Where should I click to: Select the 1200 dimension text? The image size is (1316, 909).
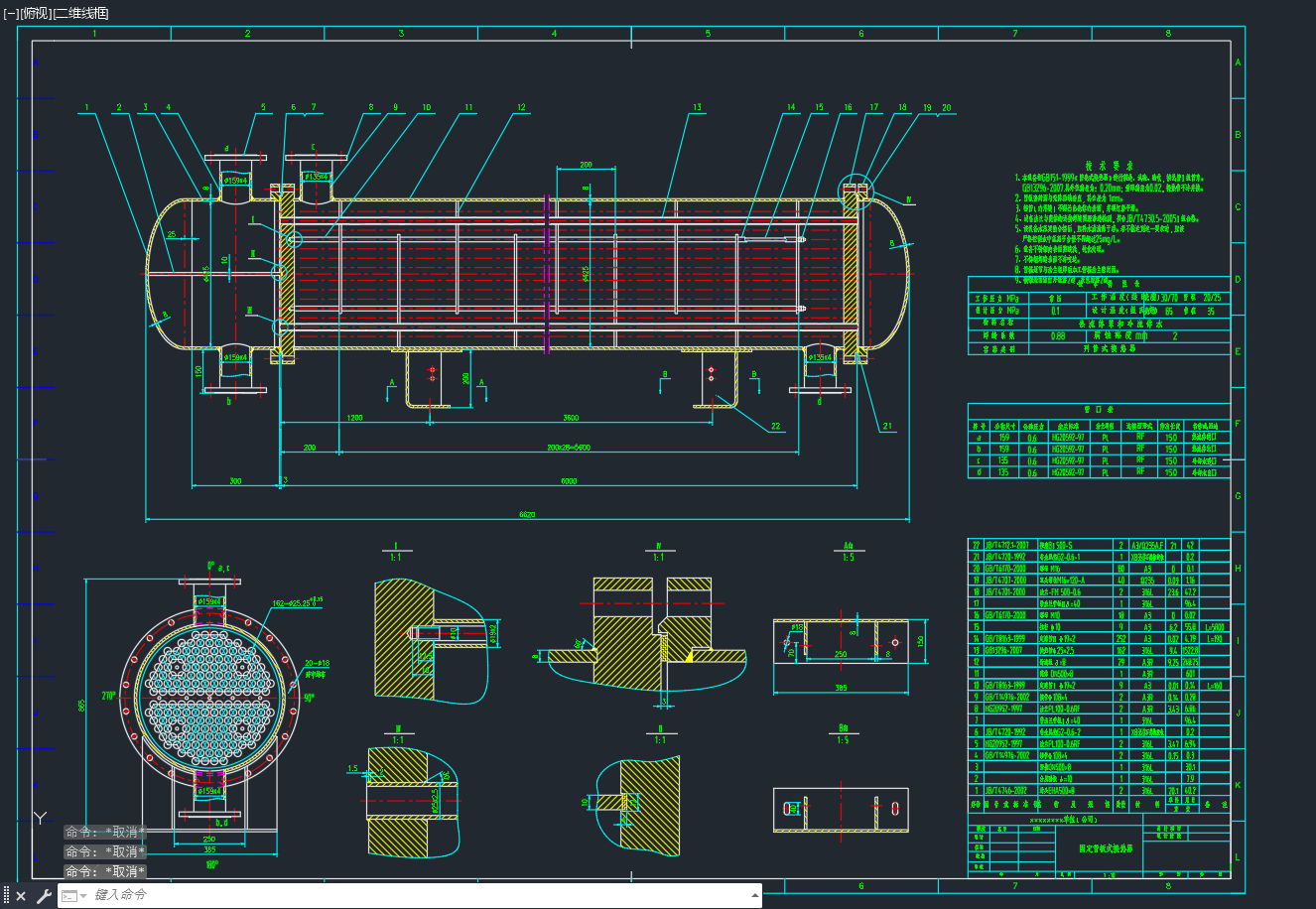[x=355, y=418]
